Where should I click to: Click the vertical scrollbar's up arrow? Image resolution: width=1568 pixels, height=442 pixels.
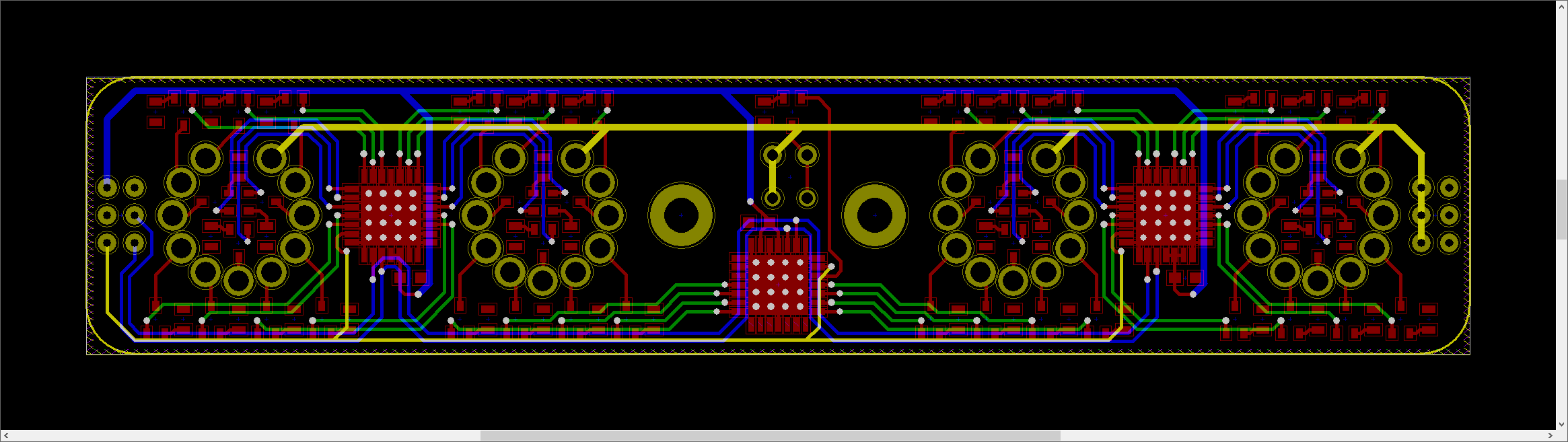pyautogui.click(x=1561, y=6)
